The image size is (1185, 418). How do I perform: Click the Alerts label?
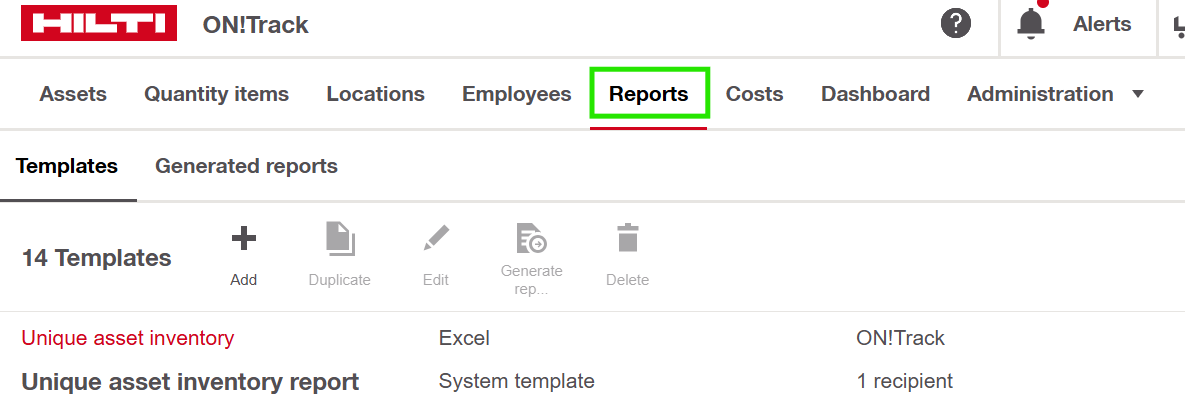1102,24
